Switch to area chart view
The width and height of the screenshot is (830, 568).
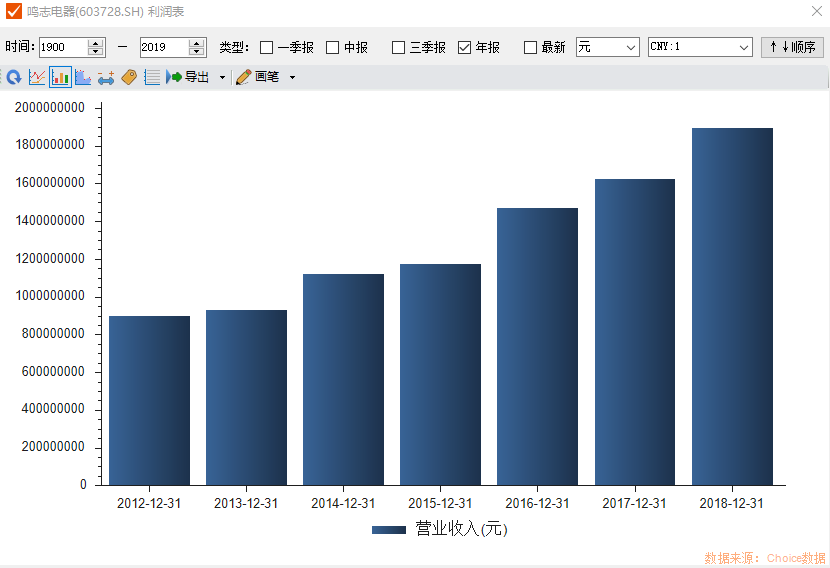[x=83, y=77]
